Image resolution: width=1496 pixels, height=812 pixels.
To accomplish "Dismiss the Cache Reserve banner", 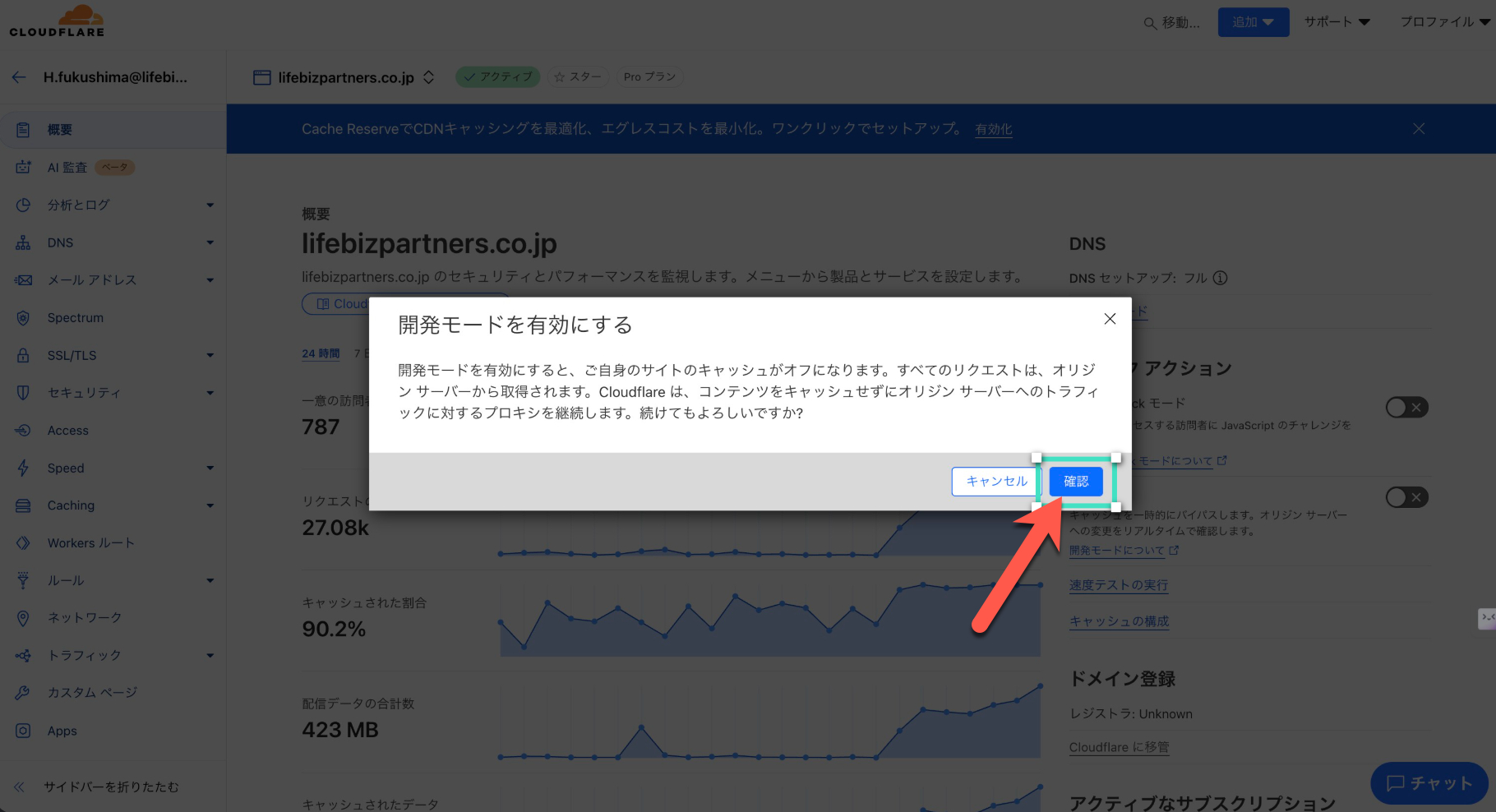I will click(1419, 129).
